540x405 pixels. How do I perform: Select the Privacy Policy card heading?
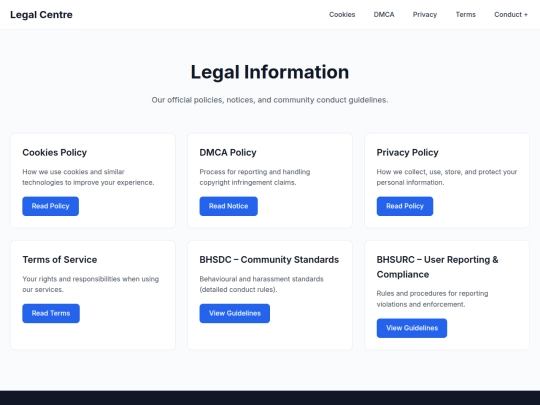click(407, 153)
